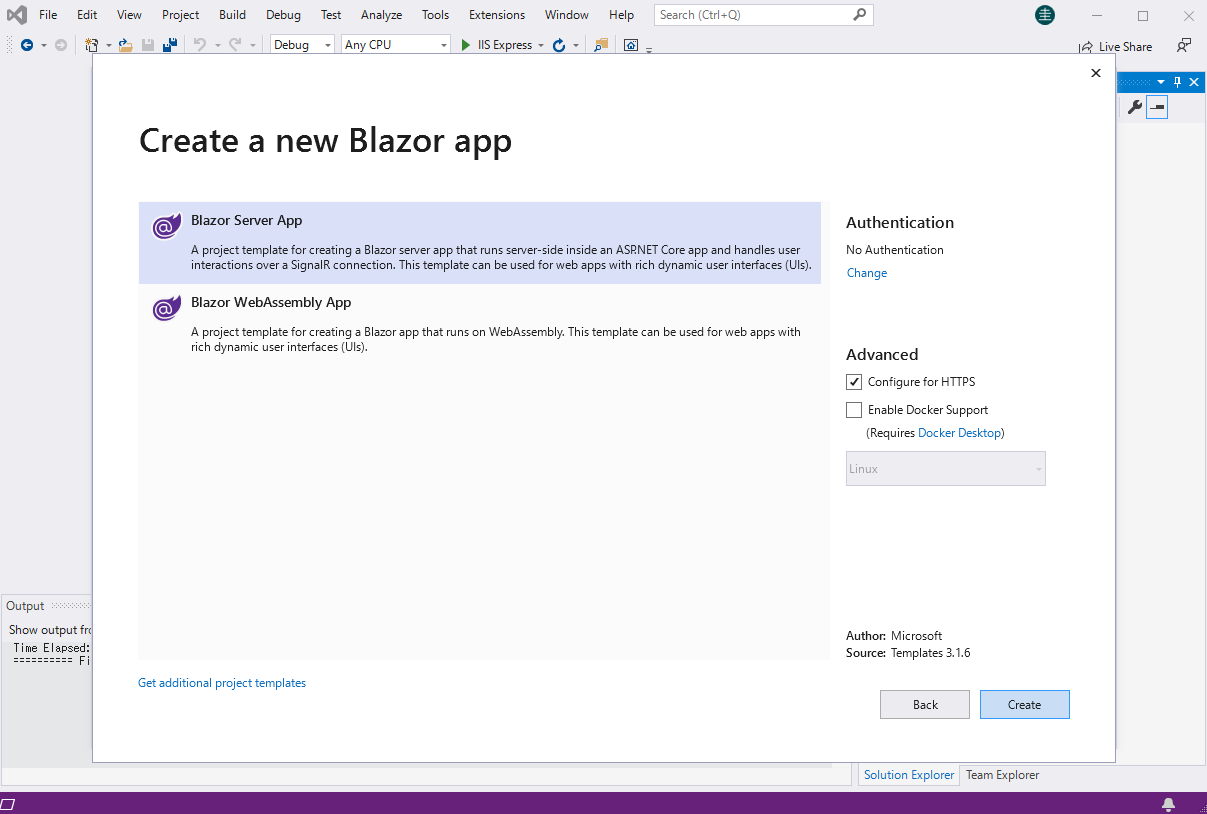Uncheck Configure for HTTPS

[x=854, y=381]
